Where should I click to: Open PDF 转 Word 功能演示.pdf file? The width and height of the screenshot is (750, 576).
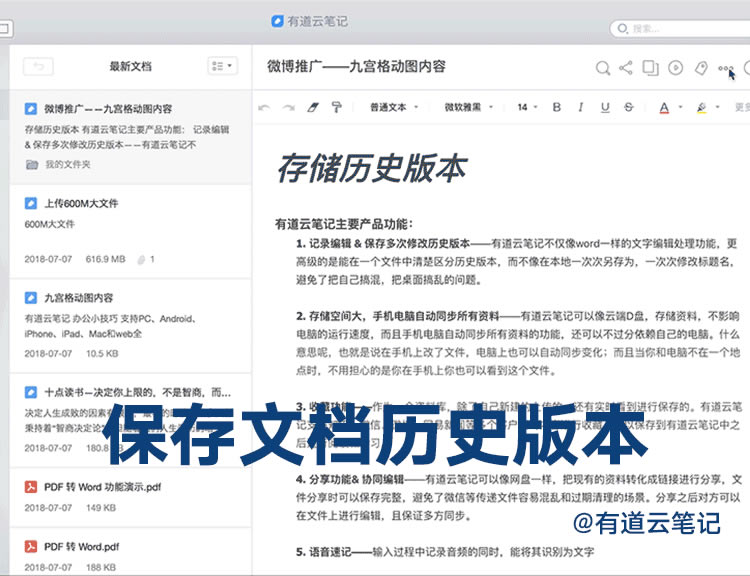click(x=131, y=497)
